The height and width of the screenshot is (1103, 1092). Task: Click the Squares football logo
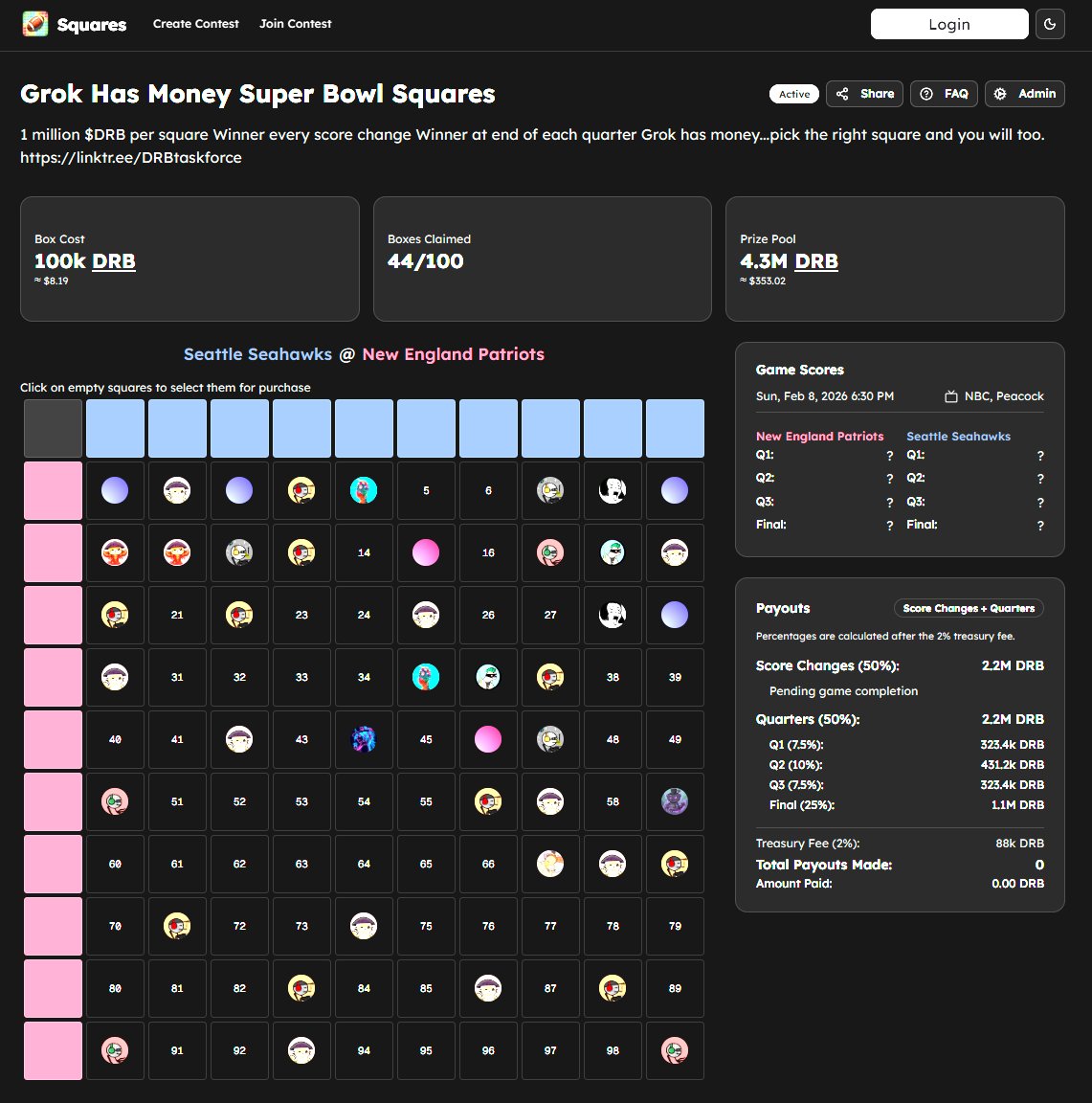coord(34,24)
